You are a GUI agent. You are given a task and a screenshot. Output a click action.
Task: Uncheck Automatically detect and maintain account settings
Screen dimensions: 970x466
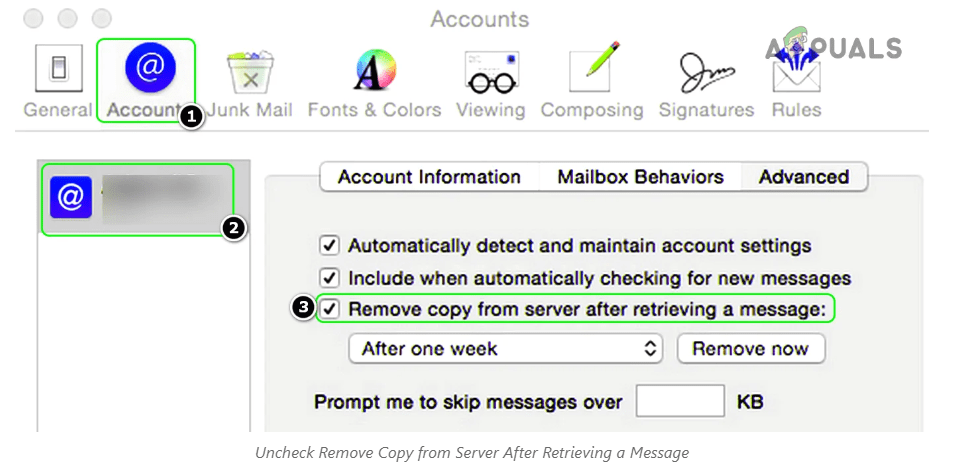click(x=329, y=246)
